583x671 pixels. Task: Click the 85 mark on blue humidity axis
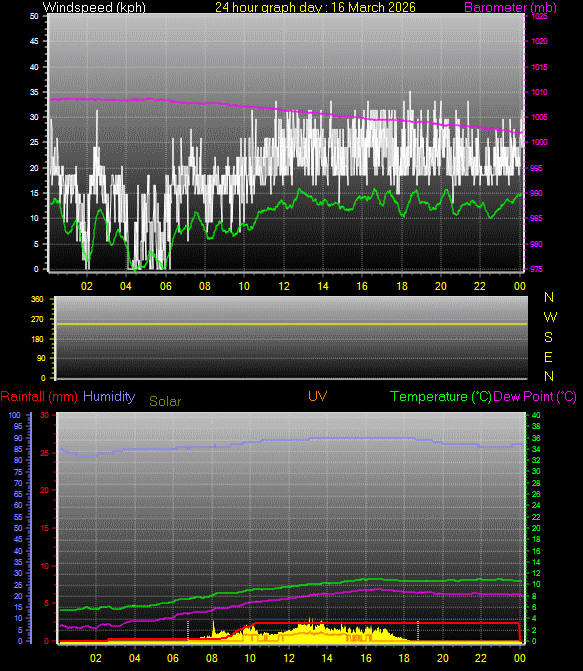point(18,449)
